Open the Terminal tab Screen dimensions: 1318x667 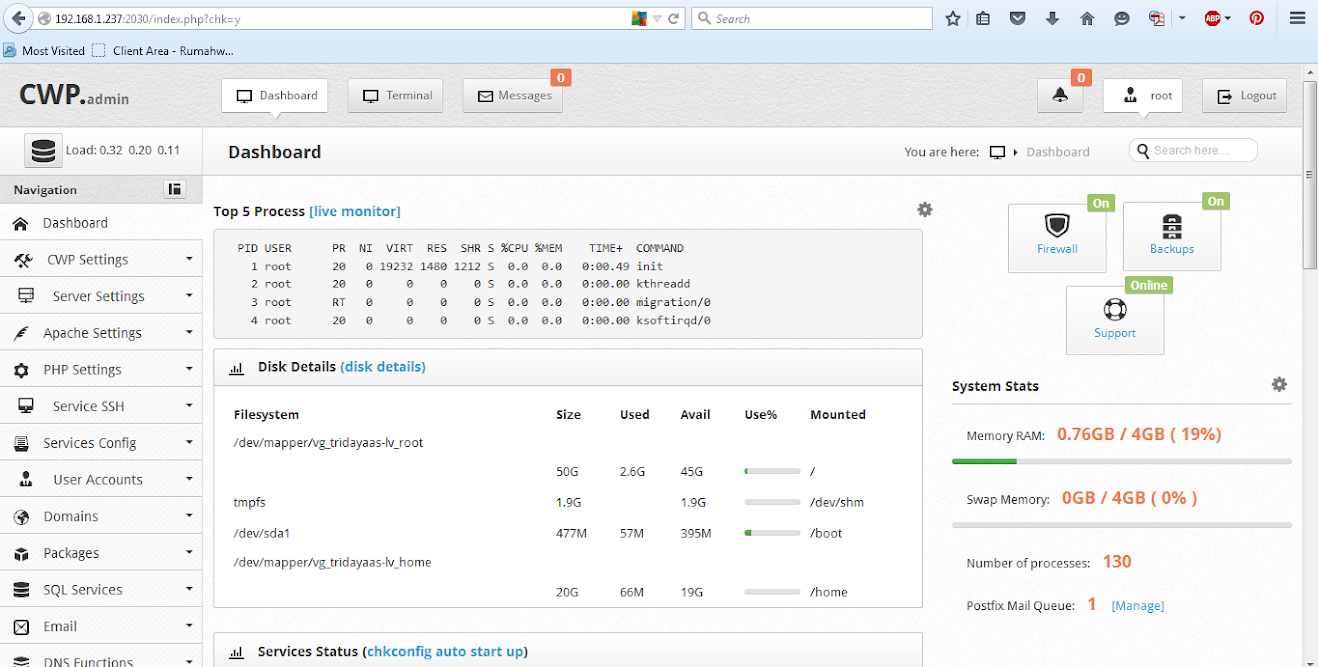click(396, 96)
